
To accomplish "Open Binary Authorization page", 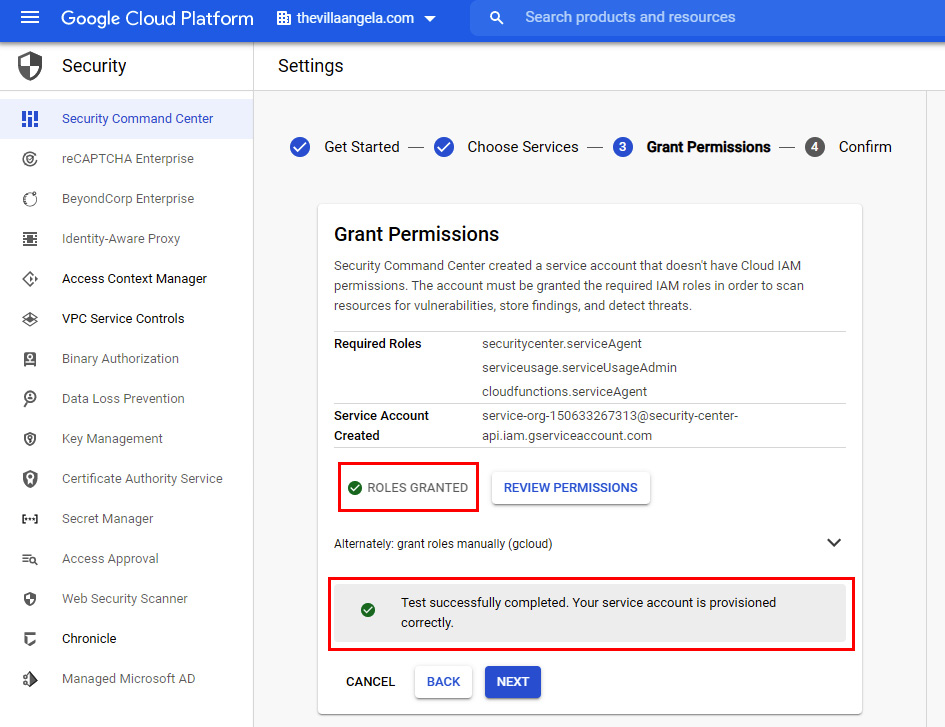I will [127, 359].
